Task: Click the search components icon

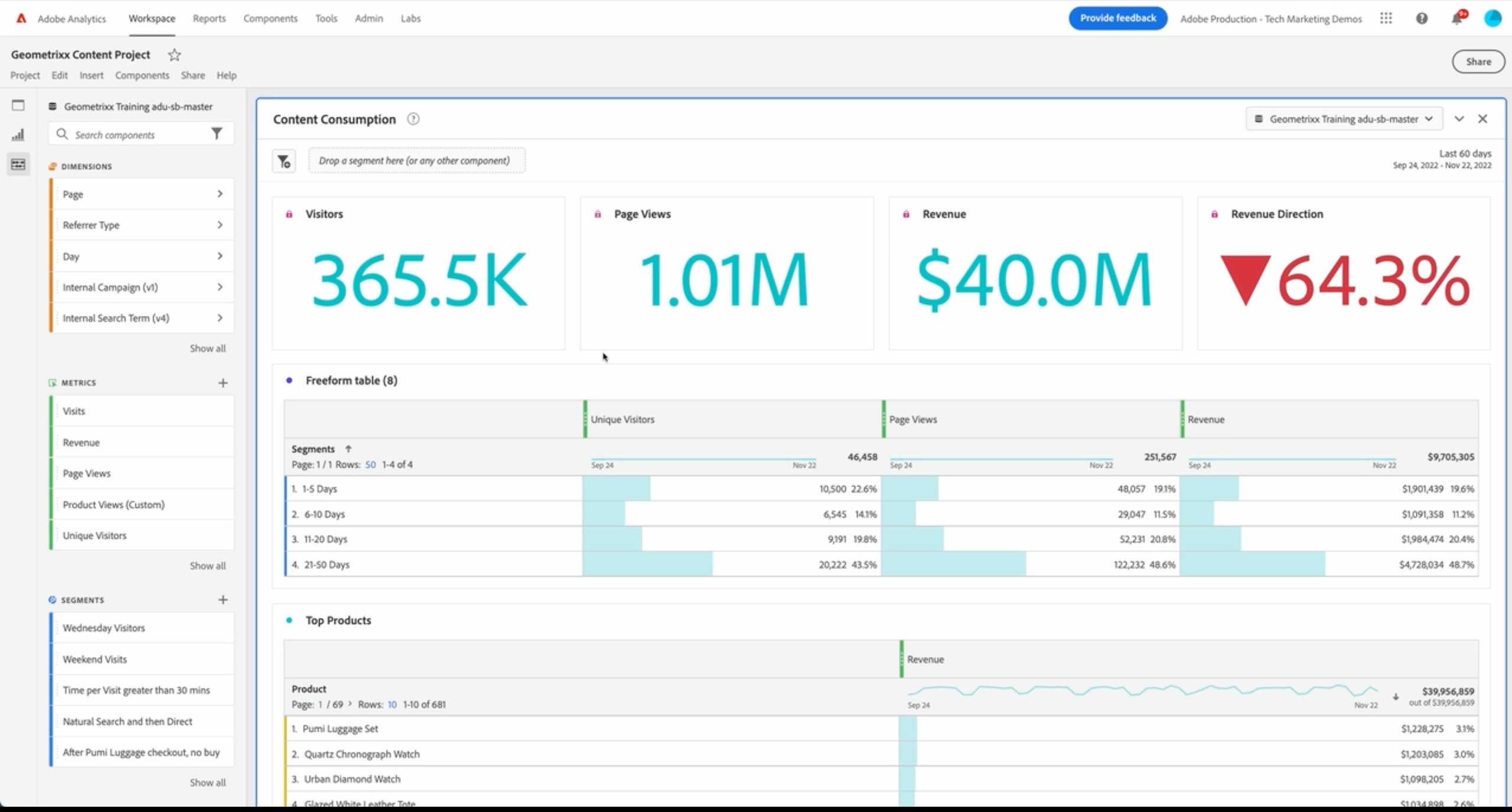Action: 62,133
